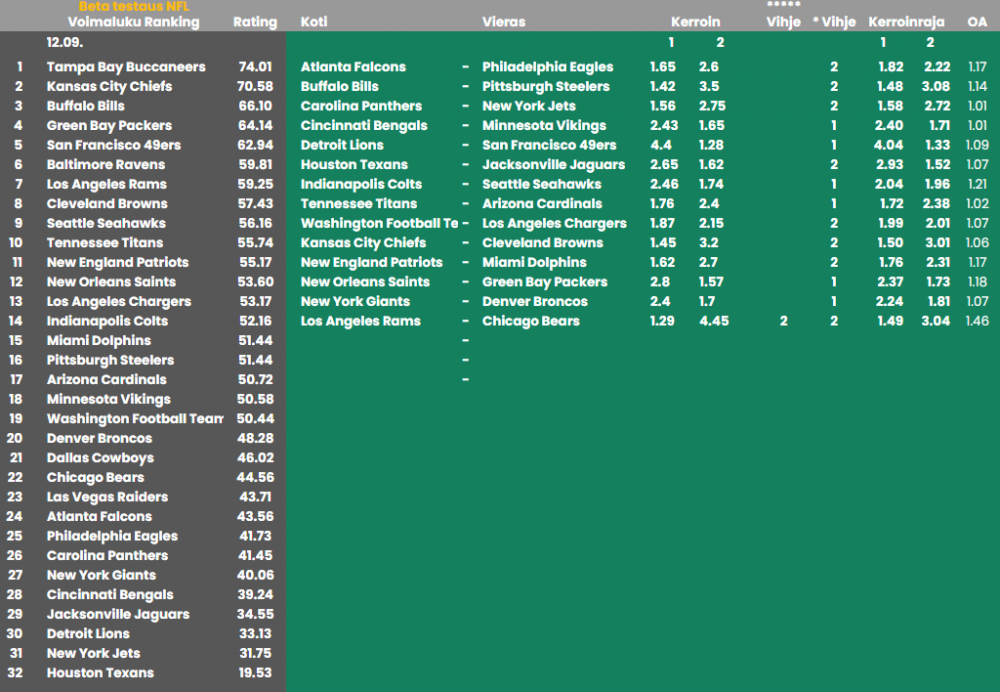
Task: Click the date 12.09.
Action: (64, 43)
